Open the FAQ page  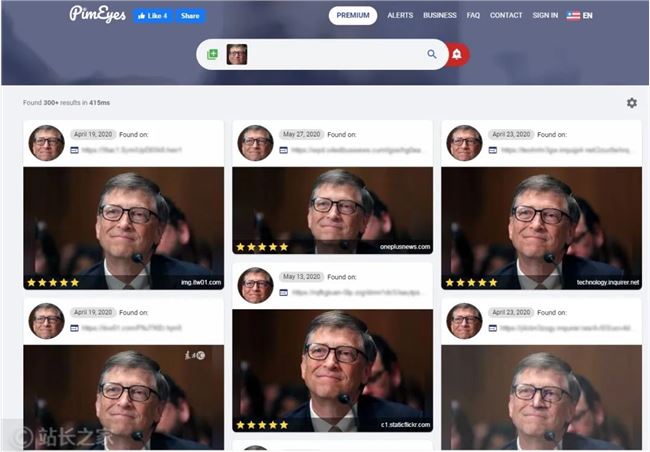point(473,16)
